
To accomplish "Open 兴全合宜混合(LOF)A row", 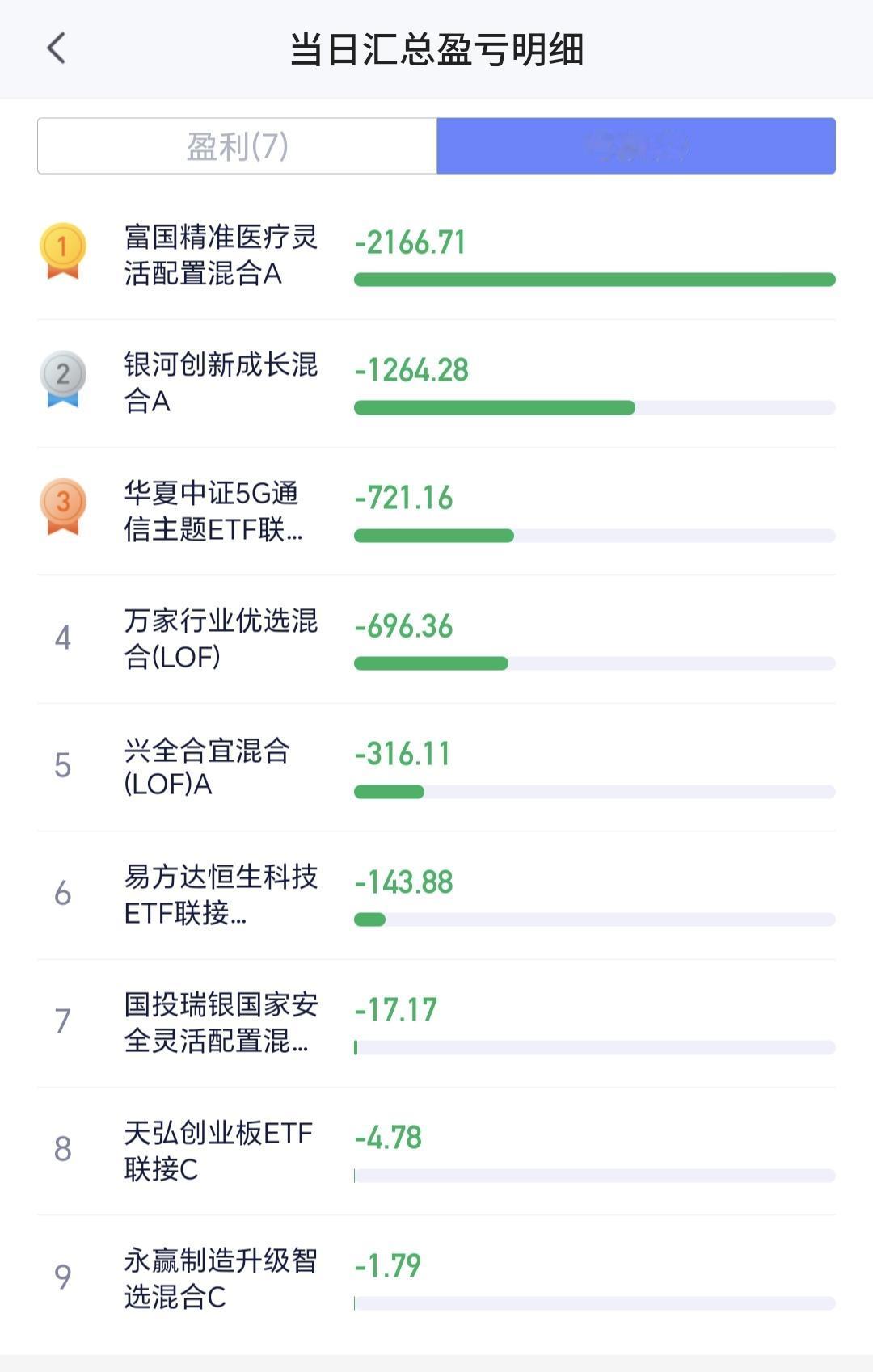I will (436, 767).
